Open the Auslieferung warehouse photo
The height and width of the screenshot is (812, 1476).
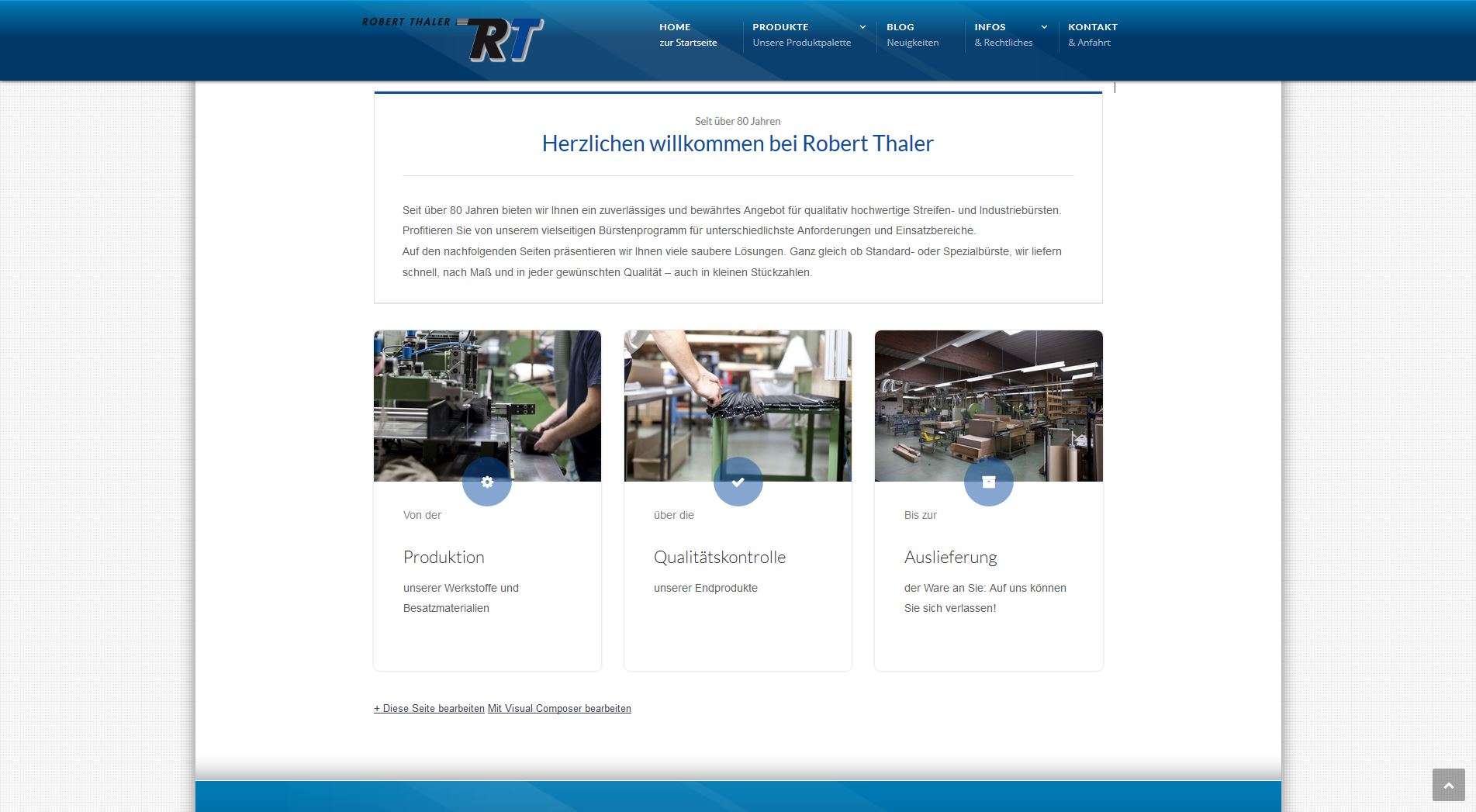pos(988,406)
